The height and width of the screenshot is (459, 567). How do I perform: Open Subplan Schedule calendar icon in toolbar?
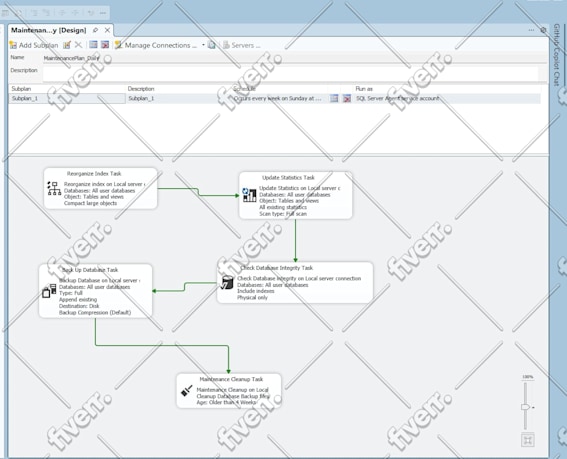93,45
